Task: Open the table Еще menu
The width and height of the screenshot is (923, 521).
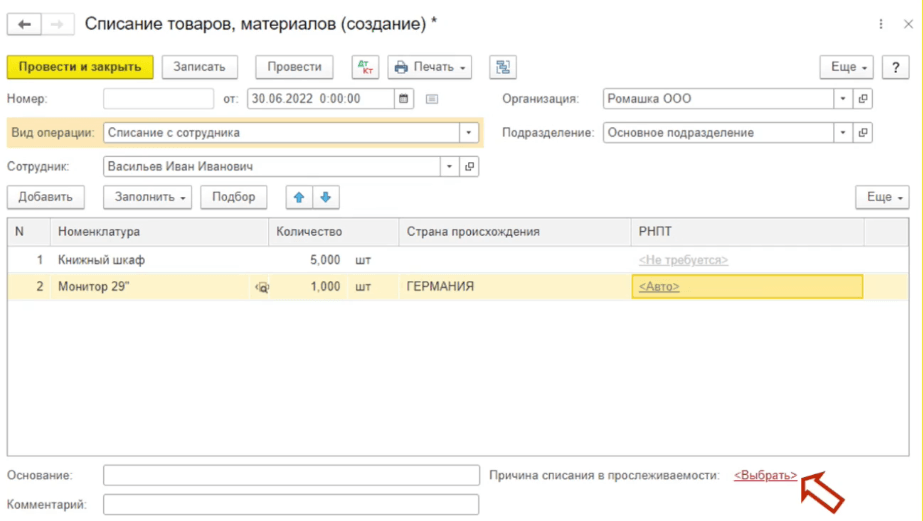Action: pos(881,197)
